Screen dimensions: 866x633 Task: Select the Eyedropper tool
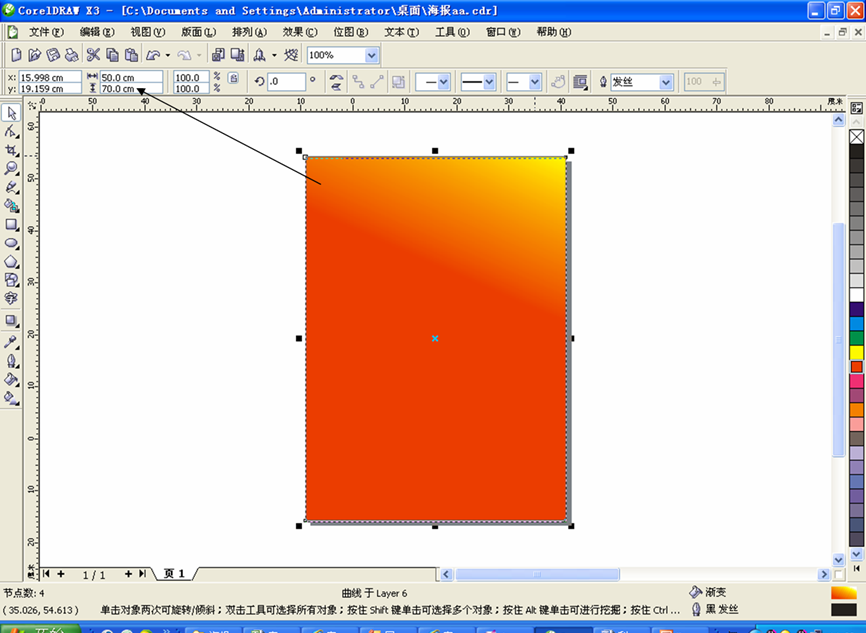(x=11, y=341)
